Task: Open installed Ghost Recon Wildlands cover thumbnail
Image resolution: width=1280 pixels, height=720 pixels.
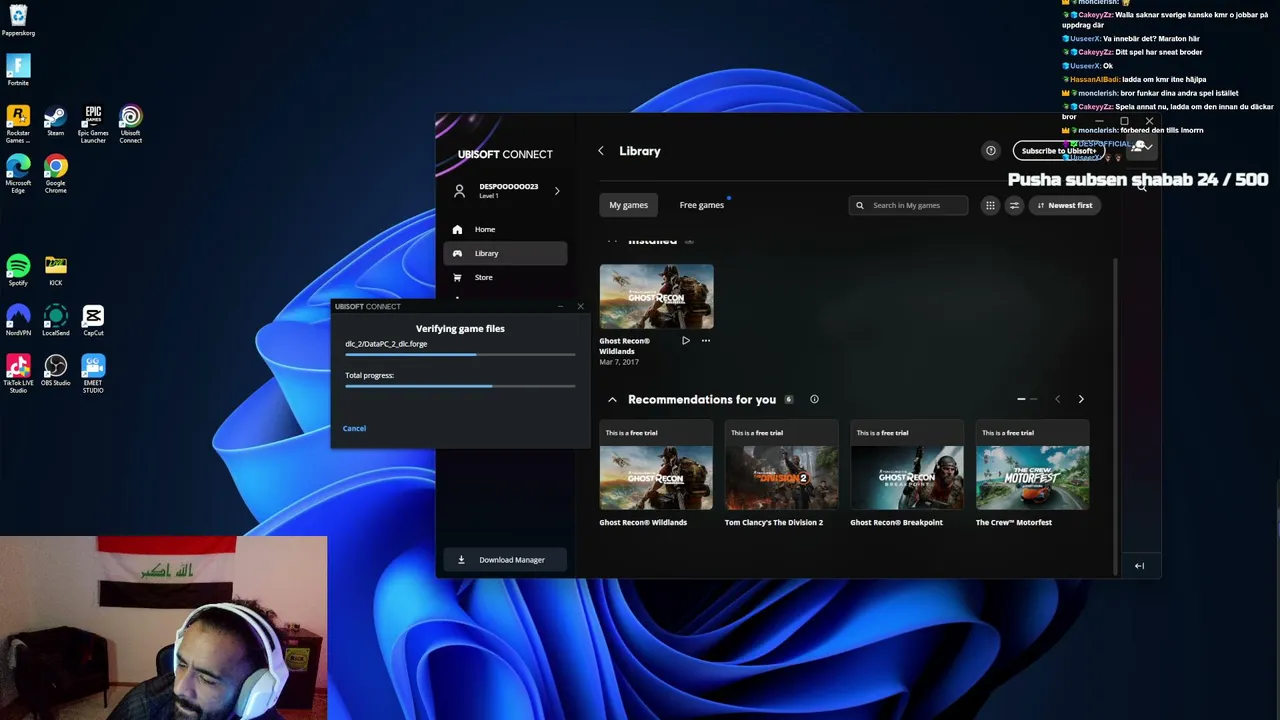Action: pyautogui.click(x=656, y=297)
